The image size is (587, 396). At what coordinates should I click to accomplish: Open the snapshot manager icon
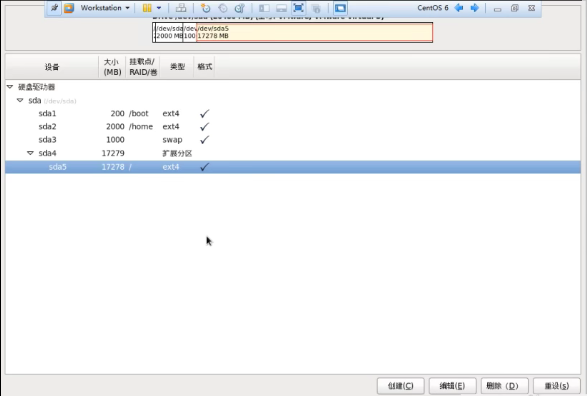240,8
